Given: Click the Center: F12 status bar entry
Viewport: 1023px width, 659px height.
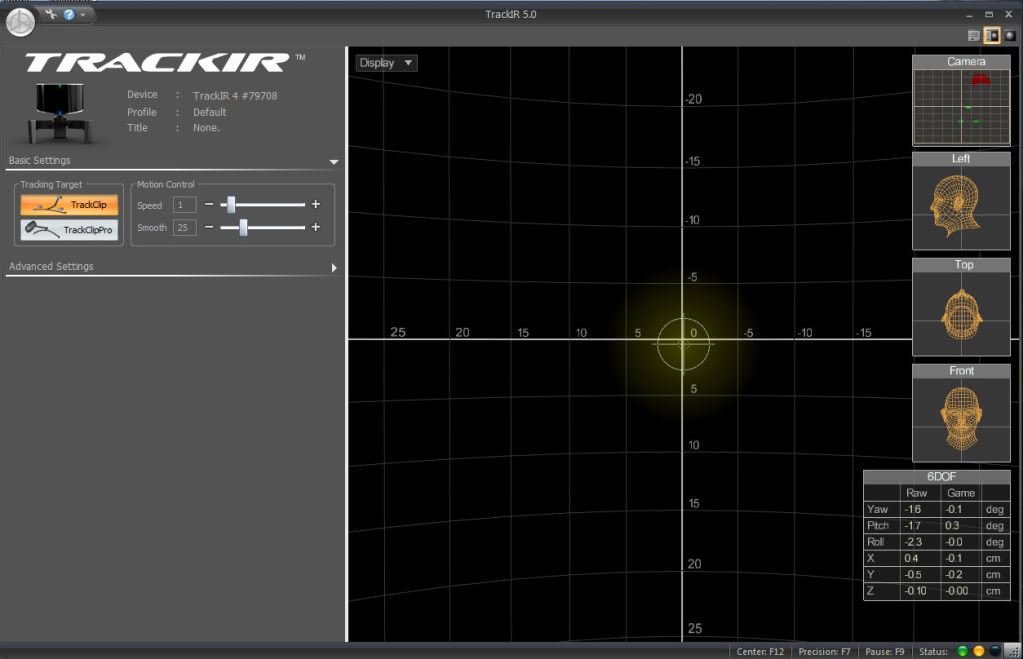Looking at the screenshot, I should [759, 651].
